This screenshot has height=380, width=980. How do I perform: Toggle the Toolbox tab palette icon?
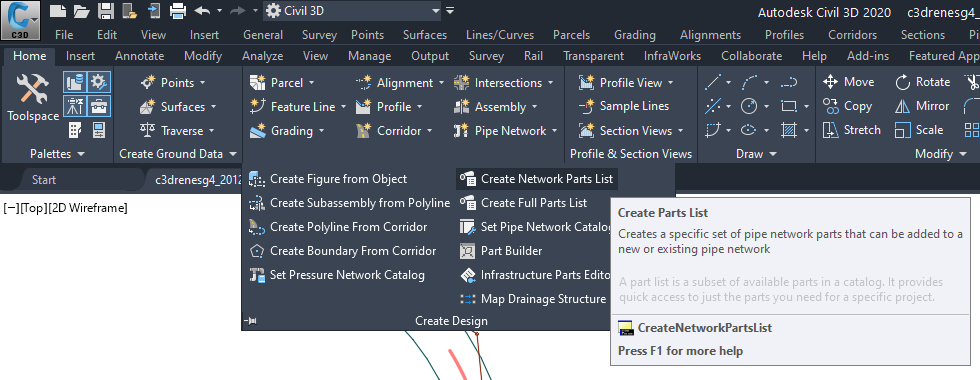click(x=98, y=106)
